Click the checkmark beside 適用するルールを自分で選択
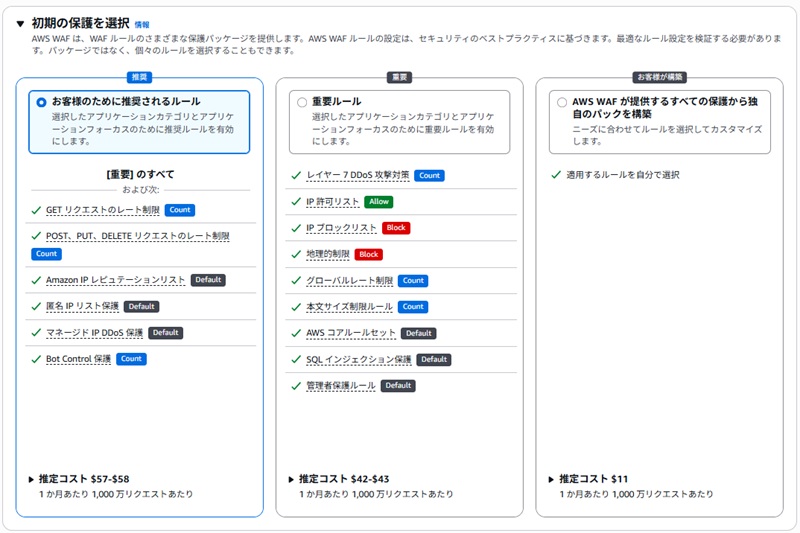 556,175
